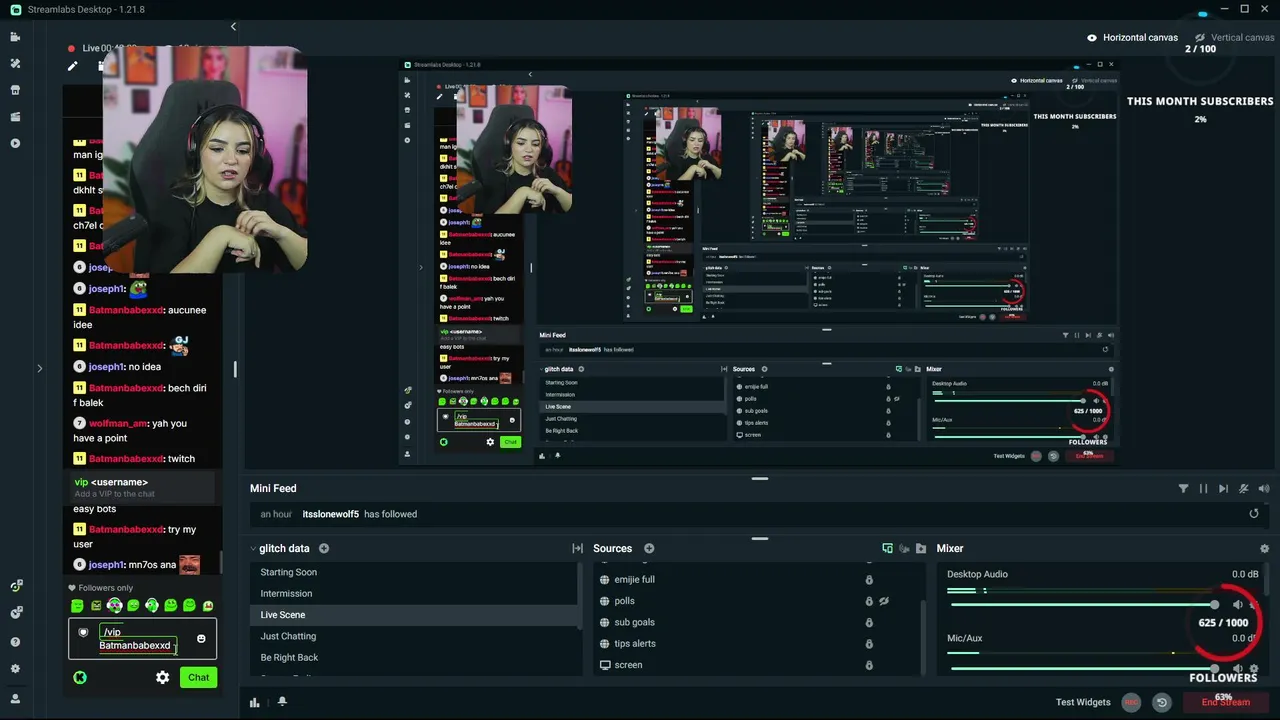Viewport: 1280px width, 720px height.
Task: Start recording with REC button
Action: coord(1131,702)
